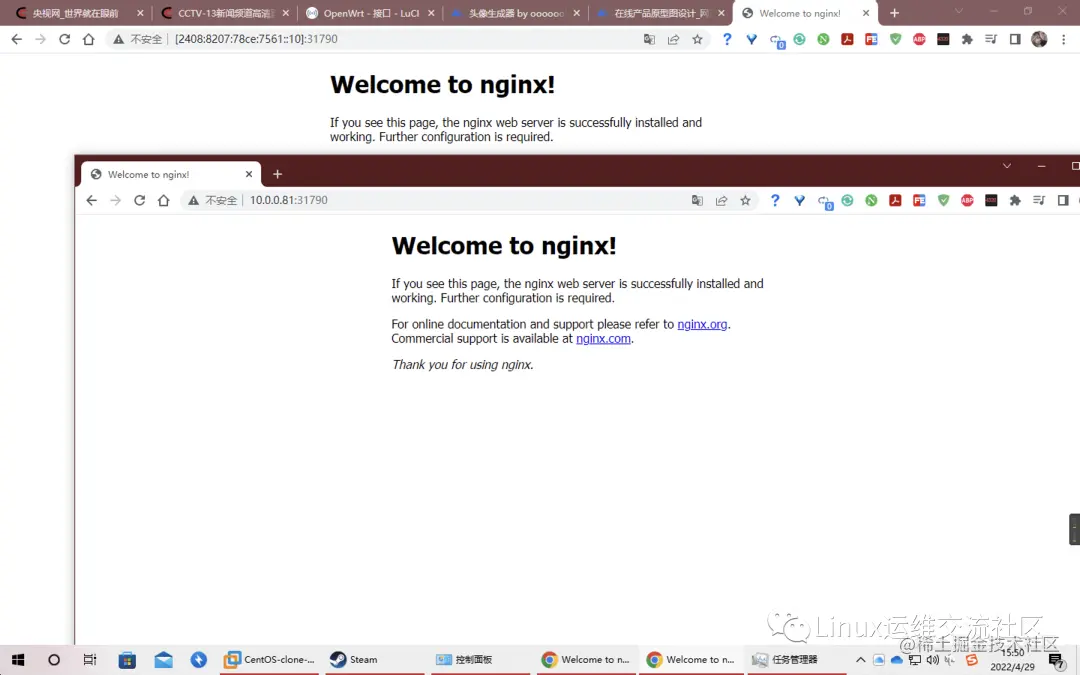Click the volume icon in the system tray

click(933, 660)
